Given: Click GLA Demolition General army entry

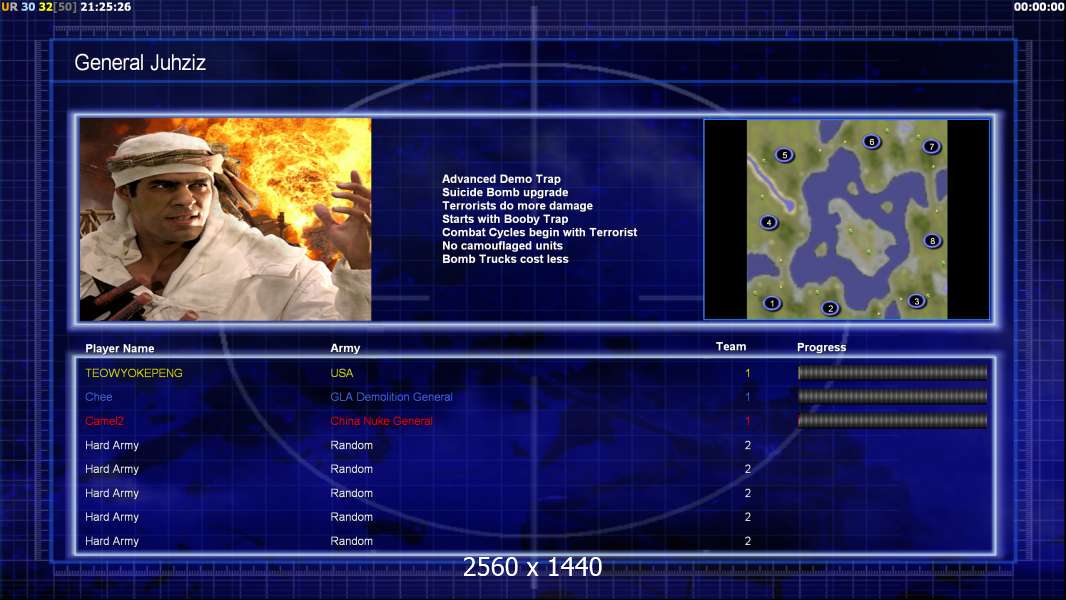Looking at the screenshot, I should [392, 397].
